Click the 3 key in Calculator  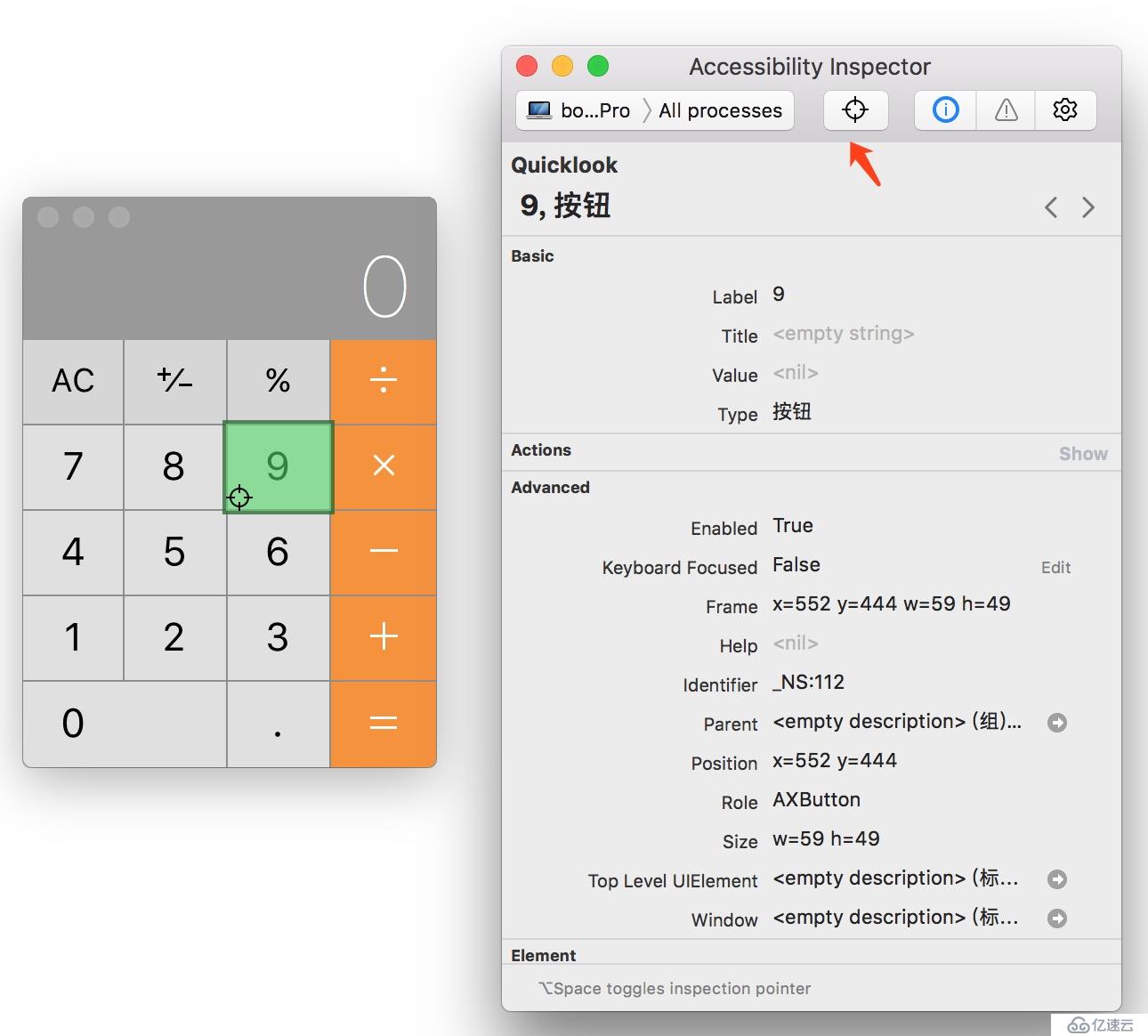coord(278,637)
